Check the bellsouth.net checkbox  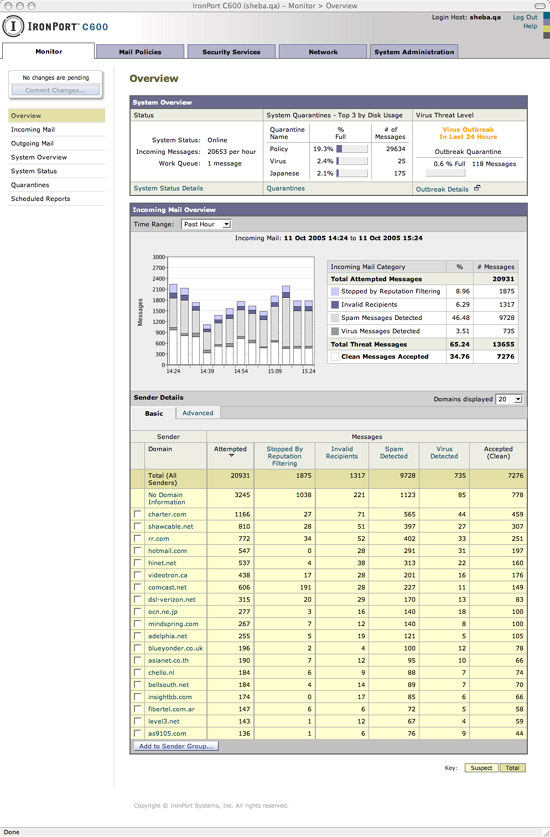pyautogui.click(x=138, y=684)
